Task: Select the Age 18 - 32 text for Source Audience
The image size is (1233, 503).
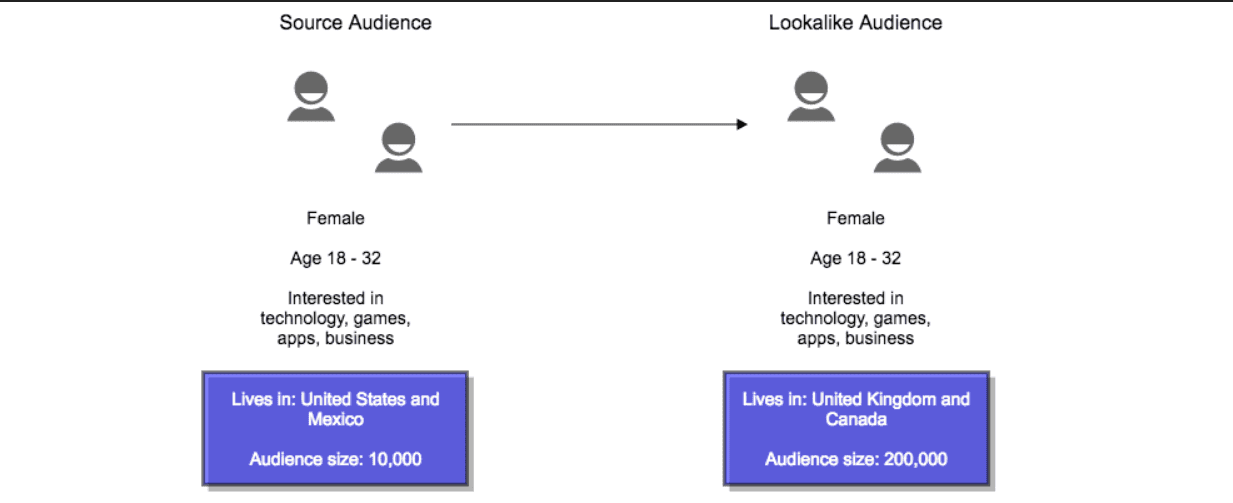Action: 335,258
